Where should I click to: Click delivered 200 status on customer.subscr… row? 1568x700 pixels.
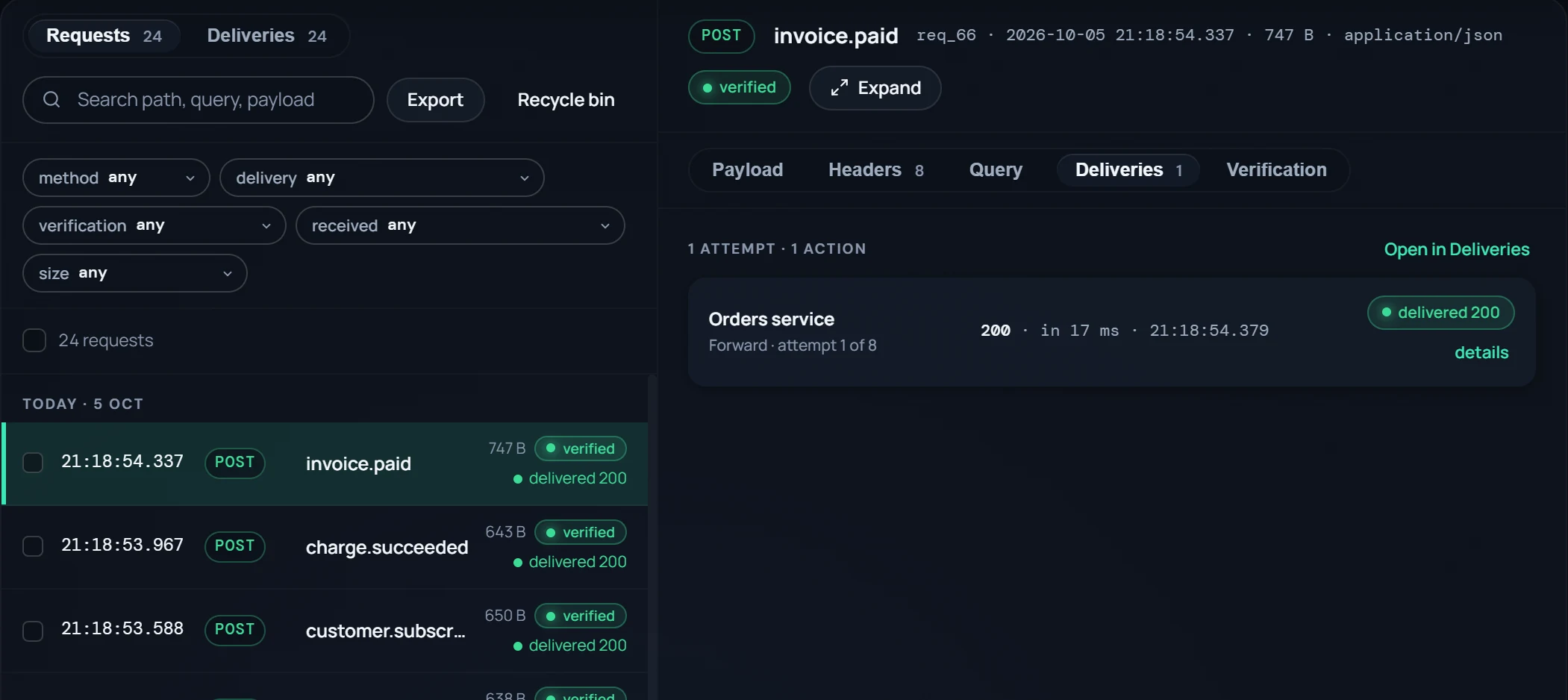pyautogui.click(x=570, y=646)
